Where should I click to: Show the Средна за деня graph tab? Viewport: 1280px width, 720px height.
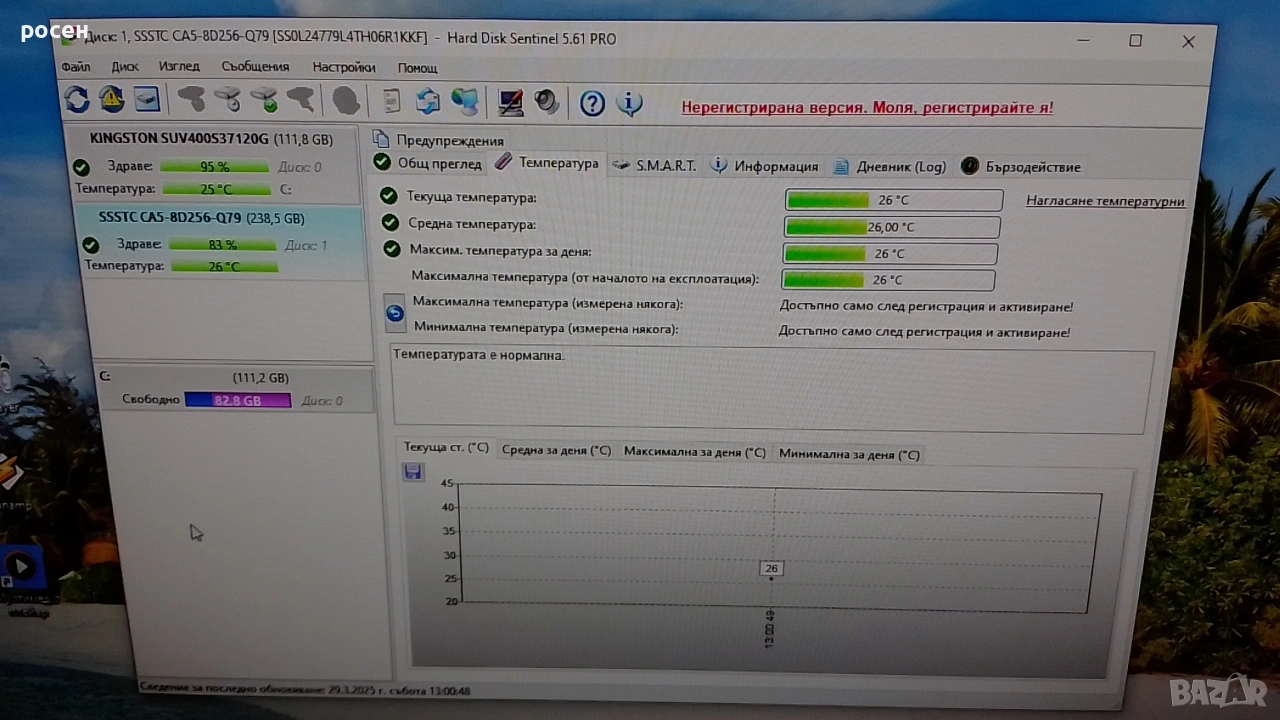tap(556, 451)
